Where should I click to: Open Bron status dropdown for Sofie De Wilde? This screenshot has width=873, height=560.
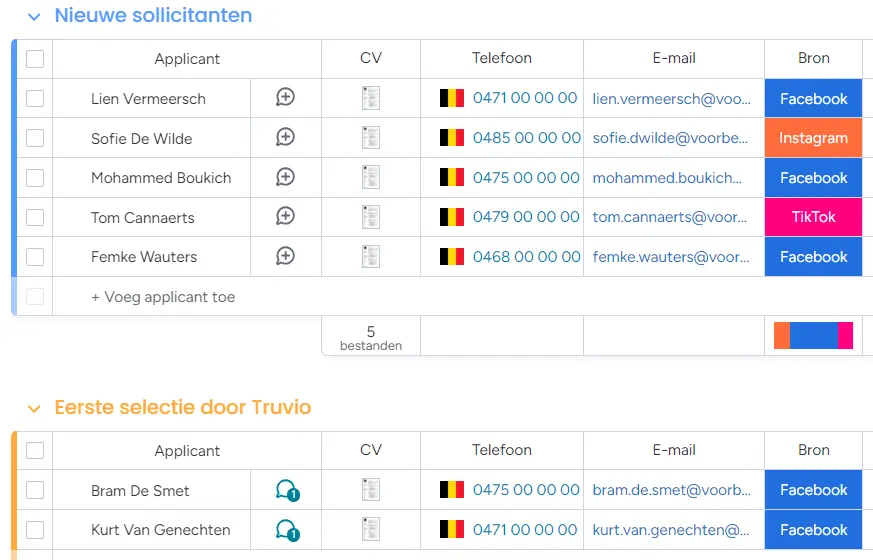(813, 138)
